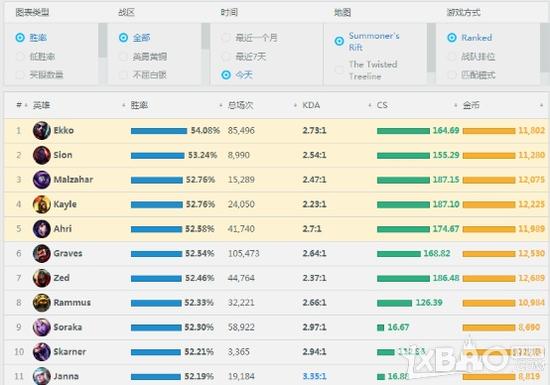Click Skarner's champion portrait
Image resolution: width=550 pixels, height=385 pixels.
click(x=42, y=351)
